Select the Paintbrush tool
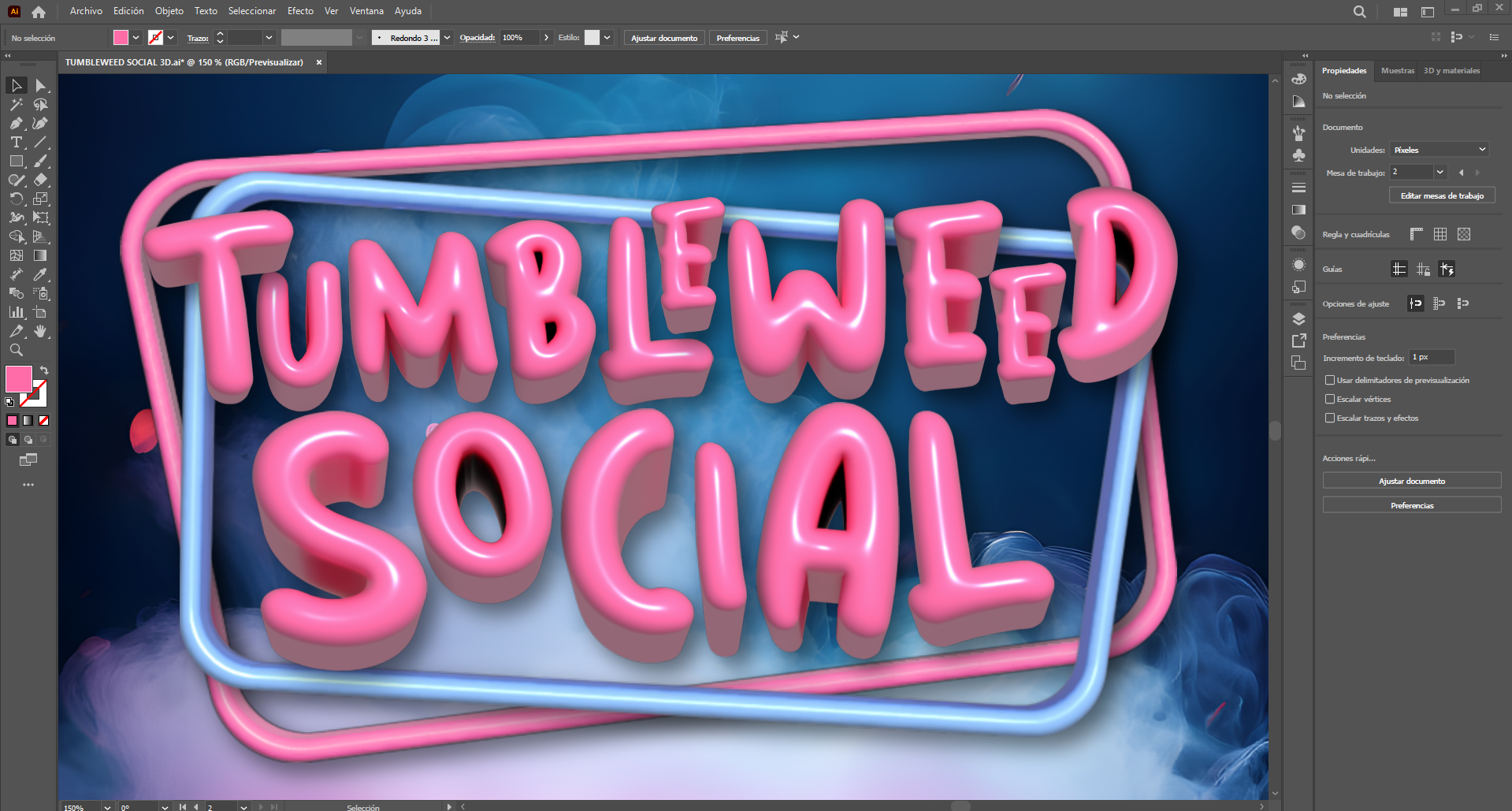This screenshot has width=1512, height=811. pyautogui.click(x=41, y=161)
